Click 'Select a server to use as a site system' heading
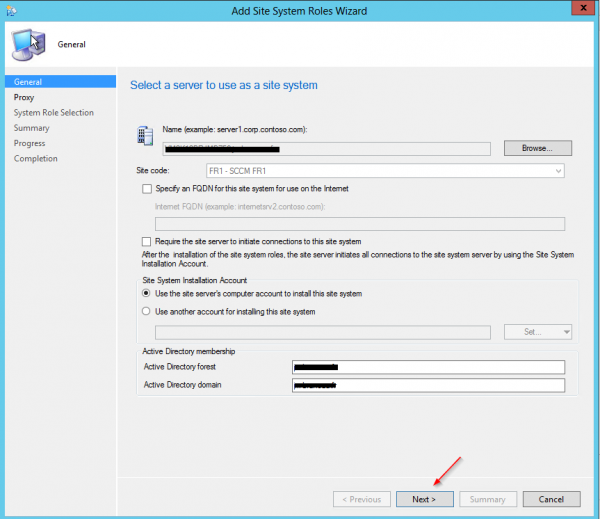 coord(224,85)
